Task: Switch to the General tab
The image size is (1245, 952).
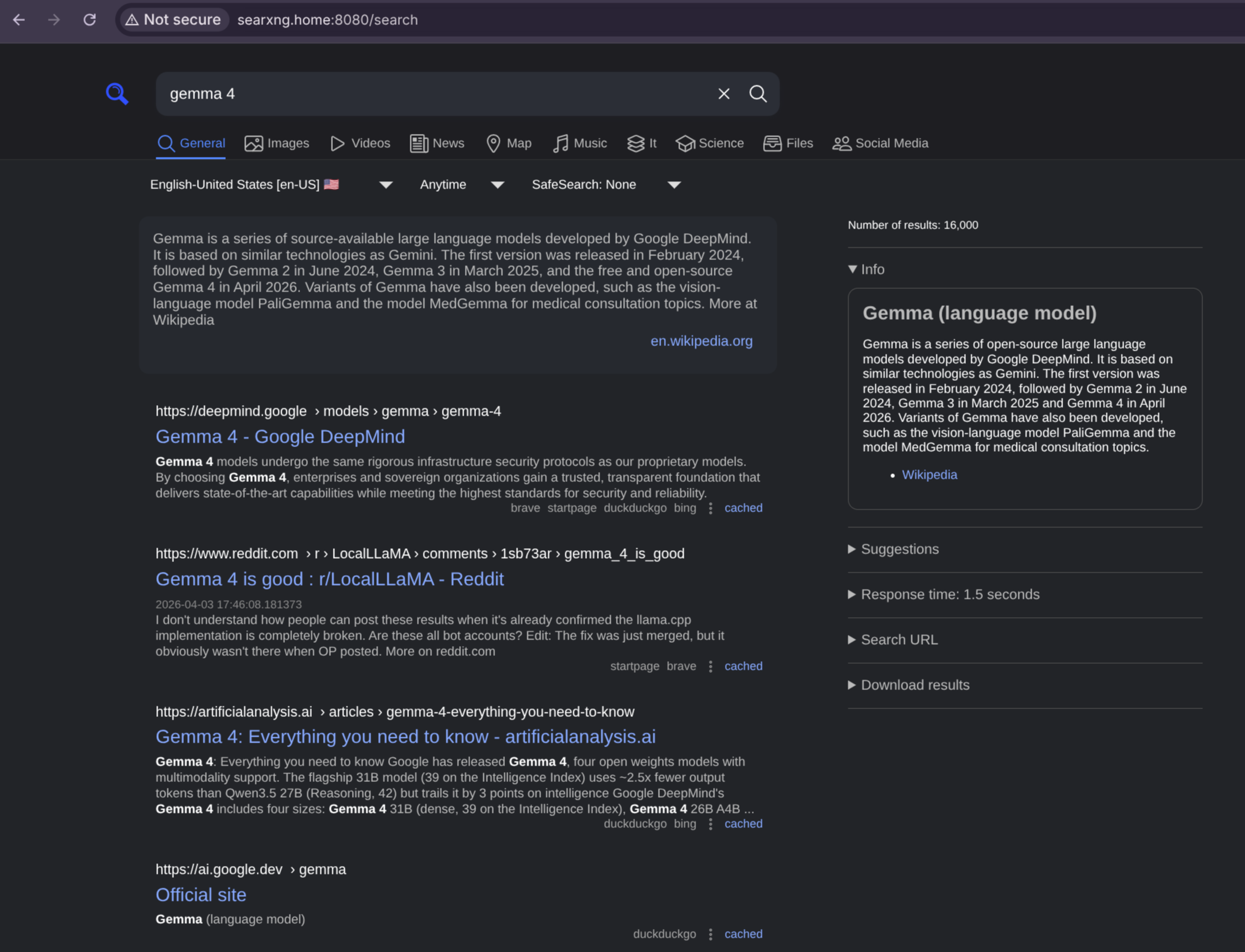Action: [x=191, y=143]
